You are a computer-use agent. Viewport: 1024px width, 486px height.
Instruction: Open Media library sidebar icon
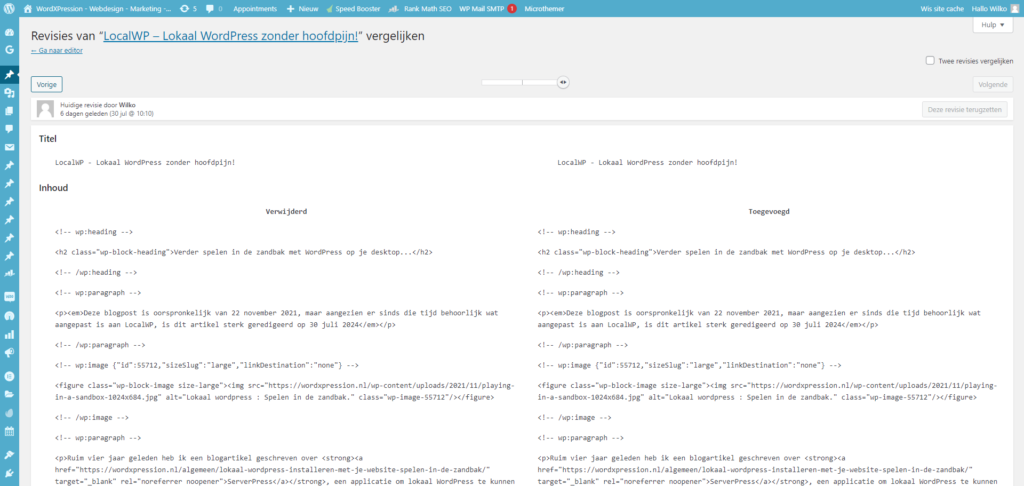tap(9, 93)
